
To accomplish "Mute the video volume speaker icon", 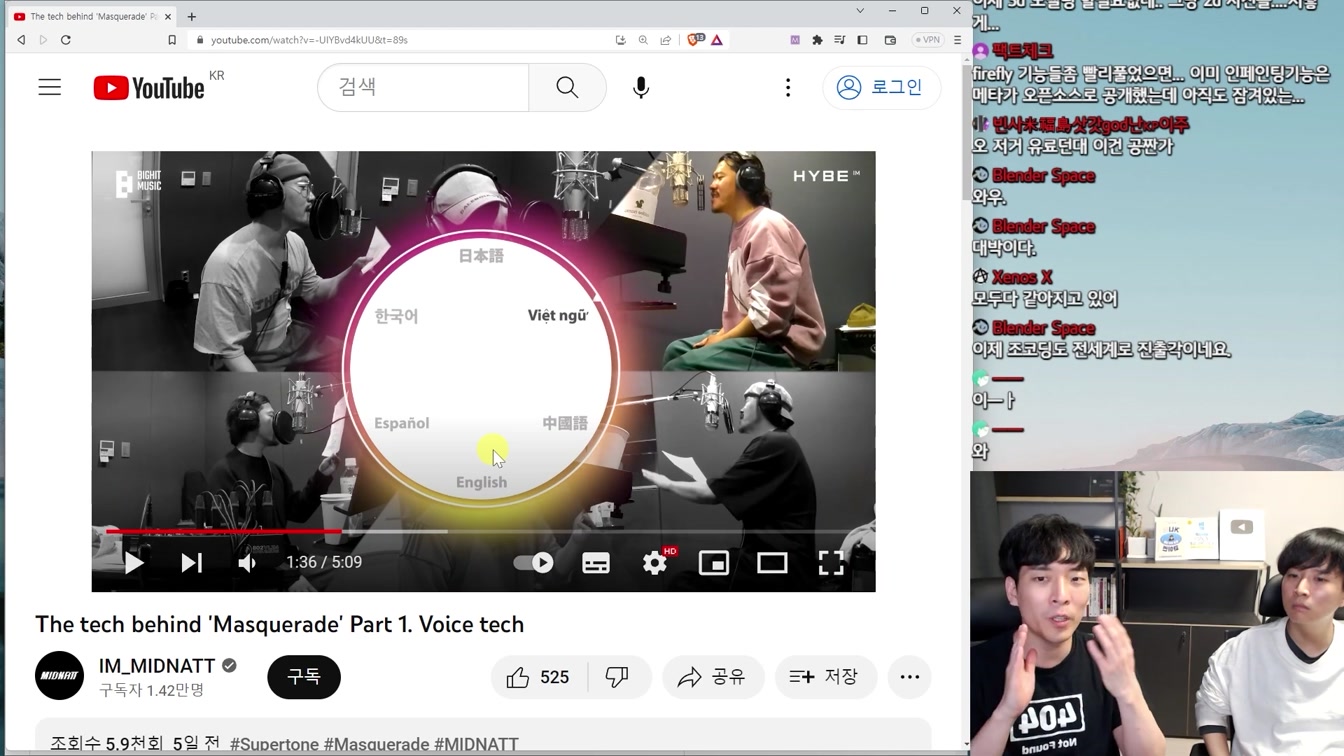I will pos(247,563).
